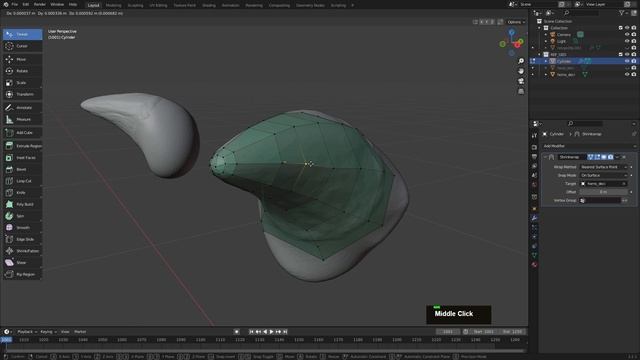Open the Add Modifier dropdown
The image size is (640, 360).
(x=589, y=146)
